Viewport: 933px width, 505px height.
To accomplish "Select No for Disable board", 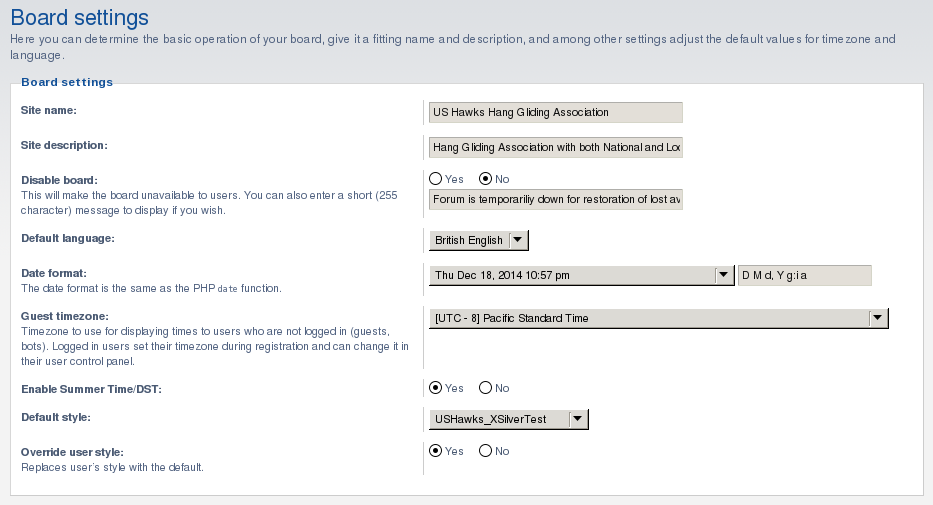I will coord(486,179).
